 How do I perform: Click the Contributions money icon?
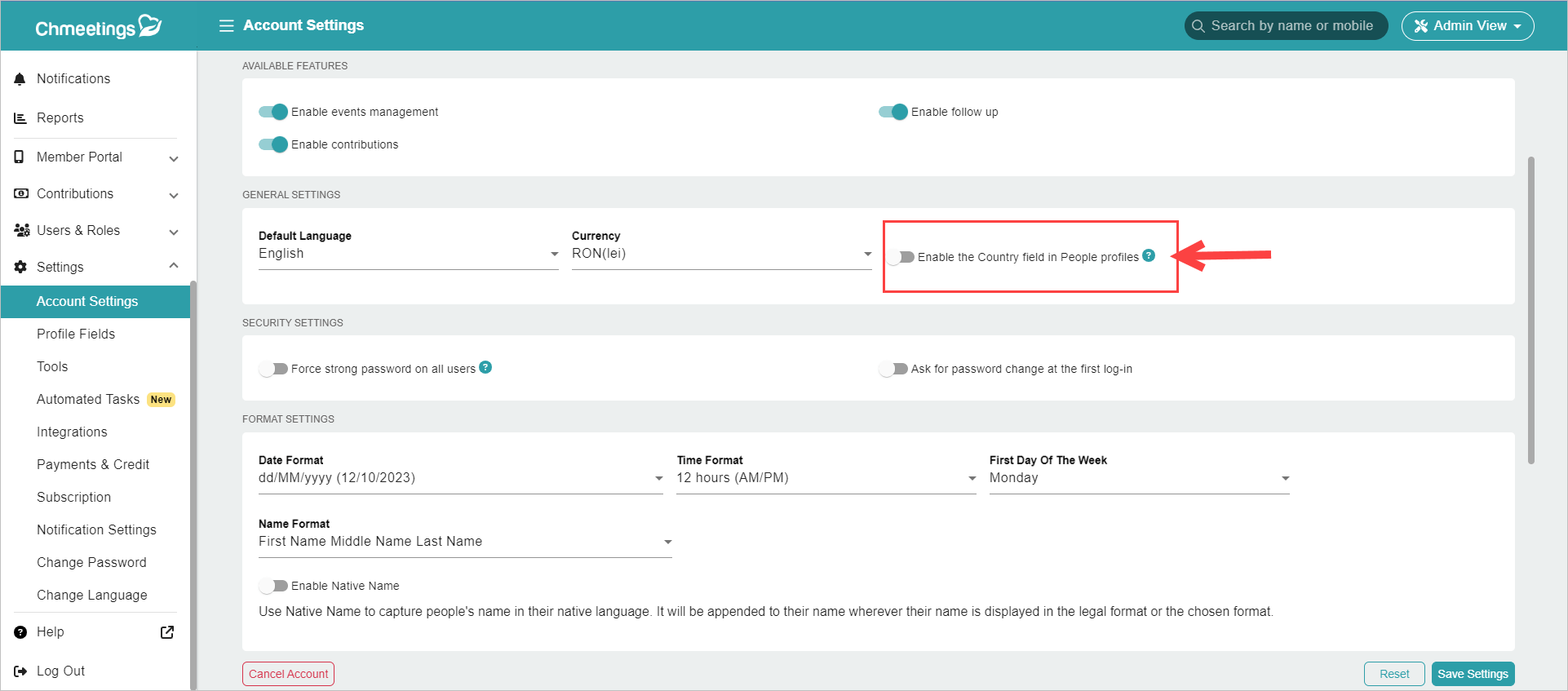coord(21,193)
